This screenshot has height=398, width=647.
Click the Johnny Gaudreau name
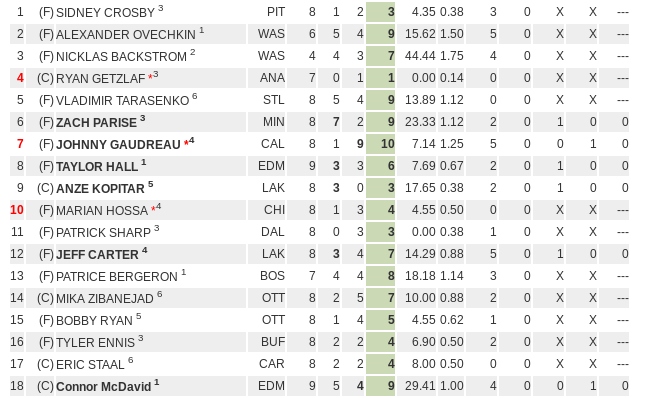[x=118, y=145]
